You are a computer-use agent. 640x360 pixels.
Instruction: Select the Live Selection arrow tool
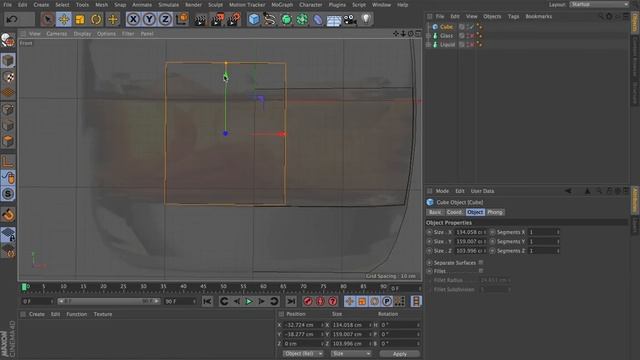point(48,19)
